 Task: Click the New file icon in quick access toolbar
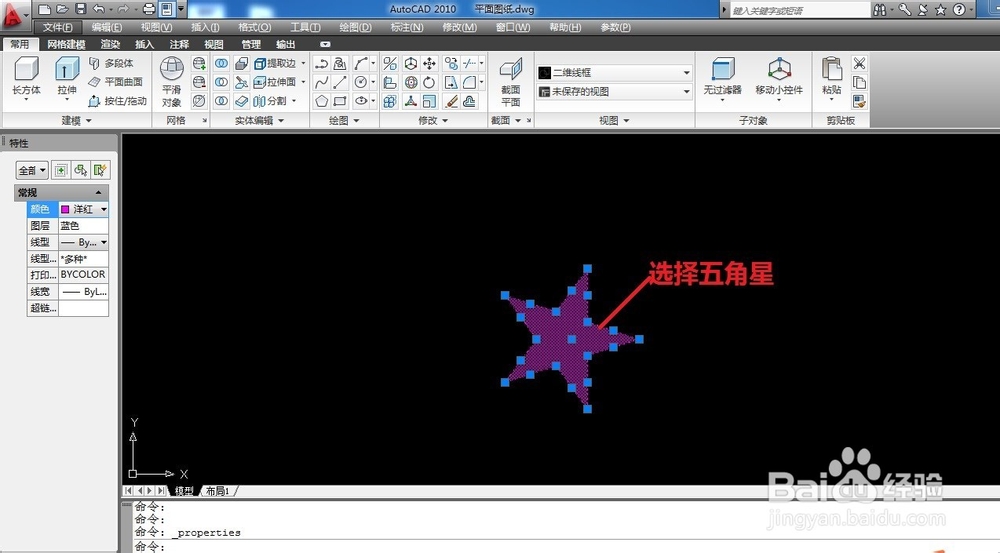[45, 9]
